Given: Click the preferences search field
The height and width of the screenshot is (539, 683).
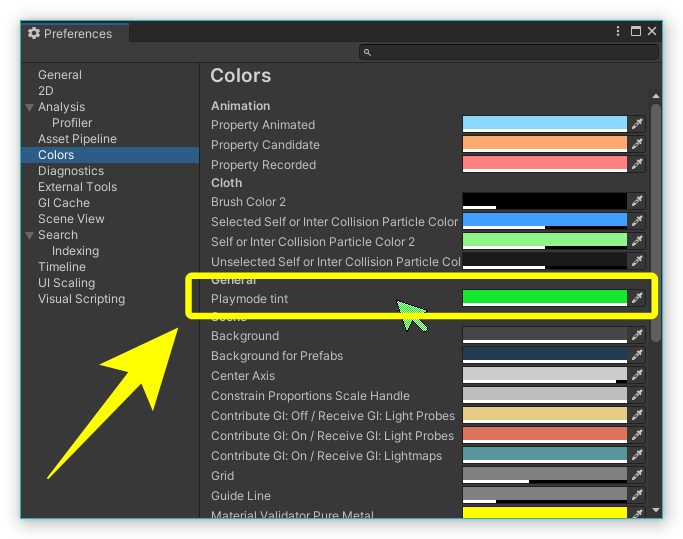Looking at the screenshot, I should (x=510, y=52).
